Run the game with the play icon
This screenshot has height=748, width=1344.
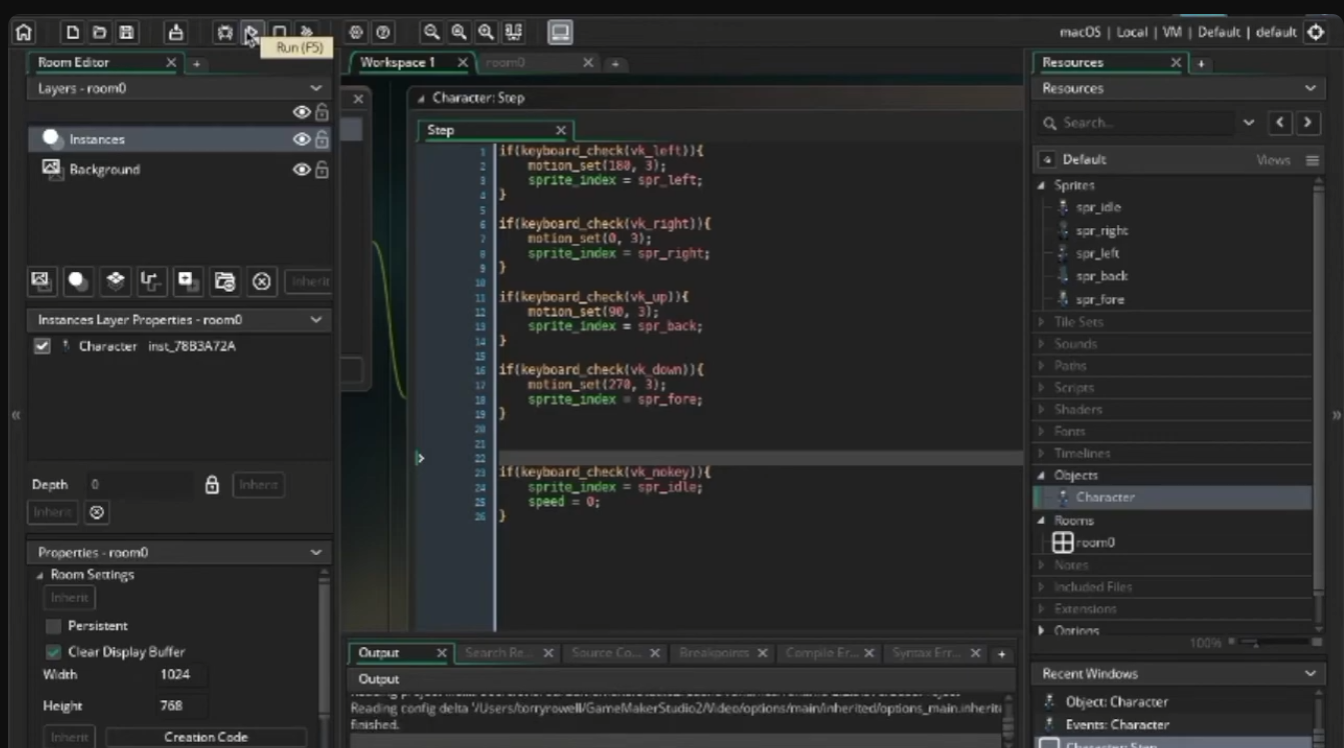pos(252,32)
